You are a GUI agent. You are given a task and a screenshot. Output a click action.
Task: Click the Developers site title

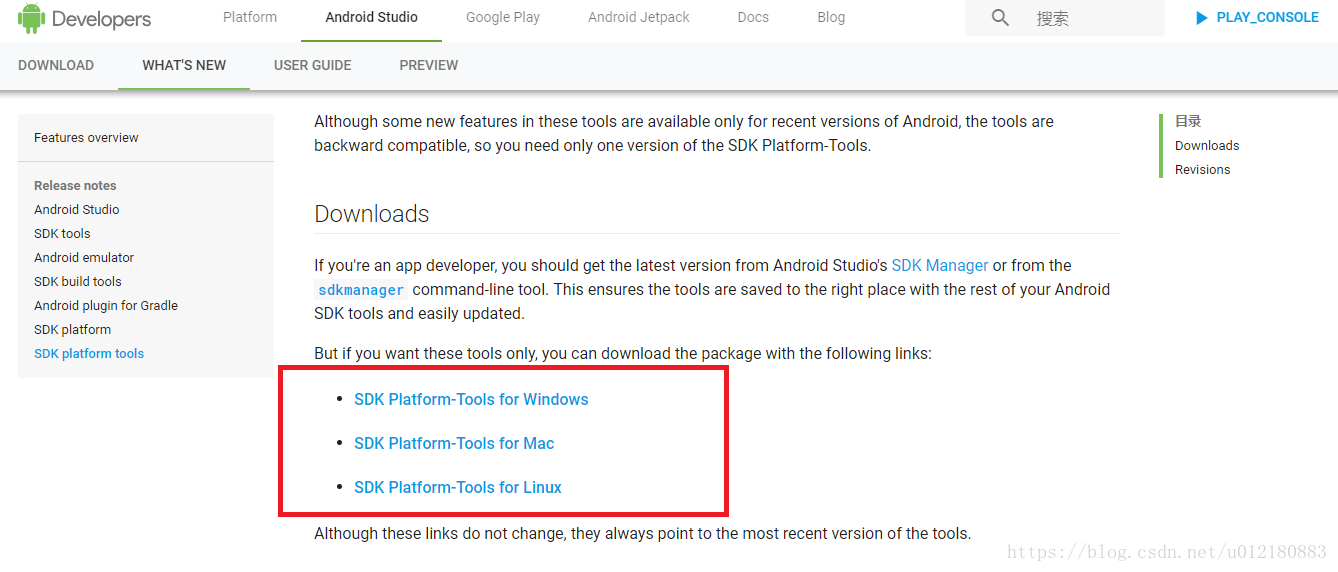101,18
